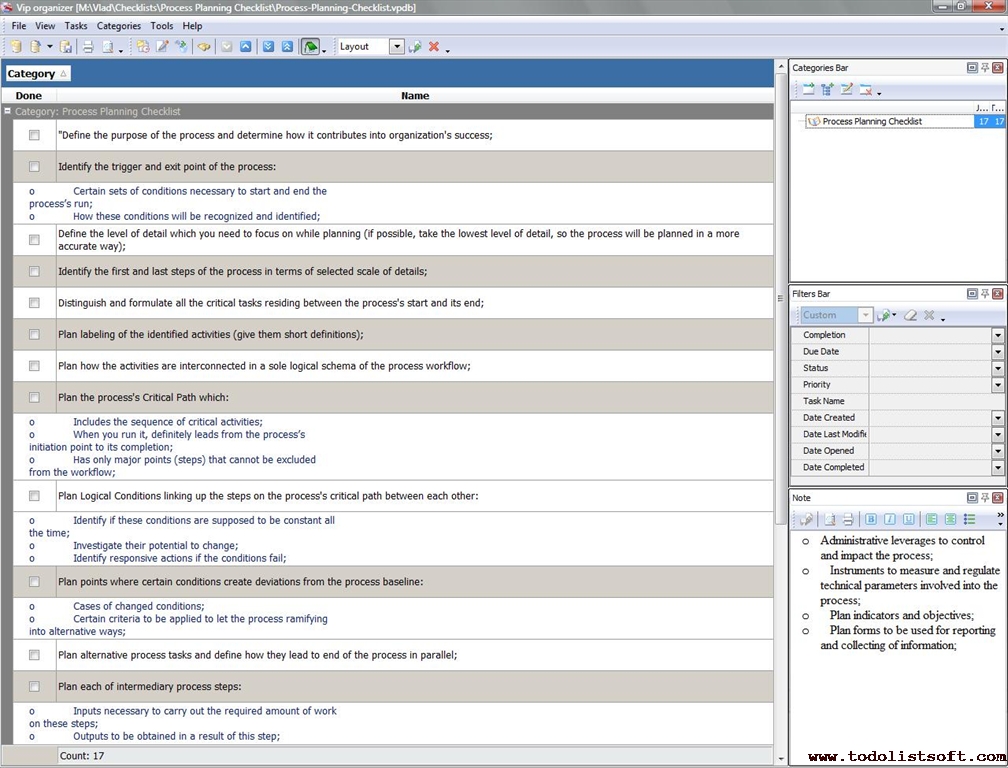Image resolution: width=1008 pixels, height=768 pixels.
Task: Tick checkbox for 'Plan each of intermediary process steps'
Action: (x=34, y=687)
